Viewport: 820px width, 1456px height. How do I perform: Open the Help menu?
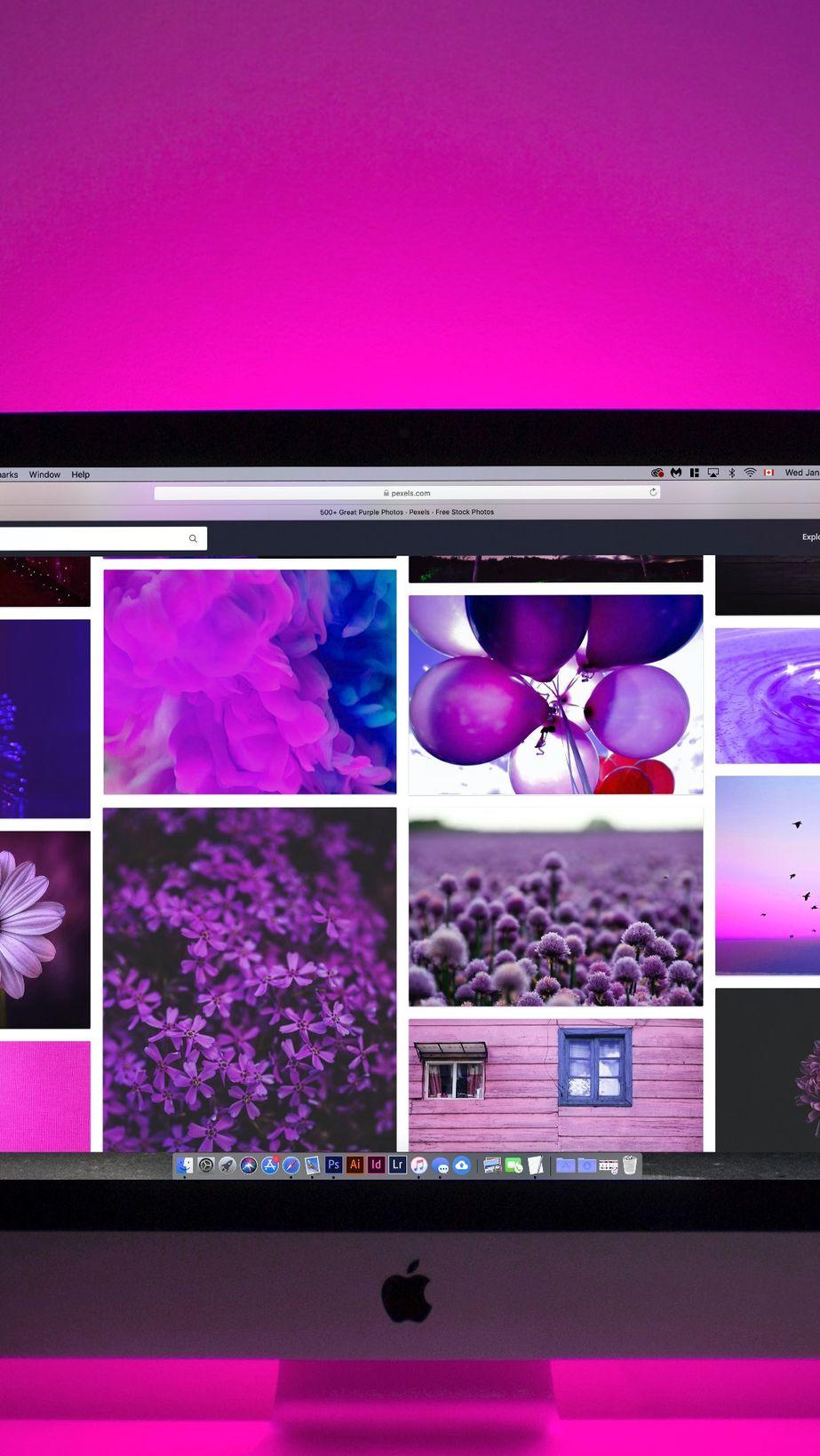[x=81, y=474]
